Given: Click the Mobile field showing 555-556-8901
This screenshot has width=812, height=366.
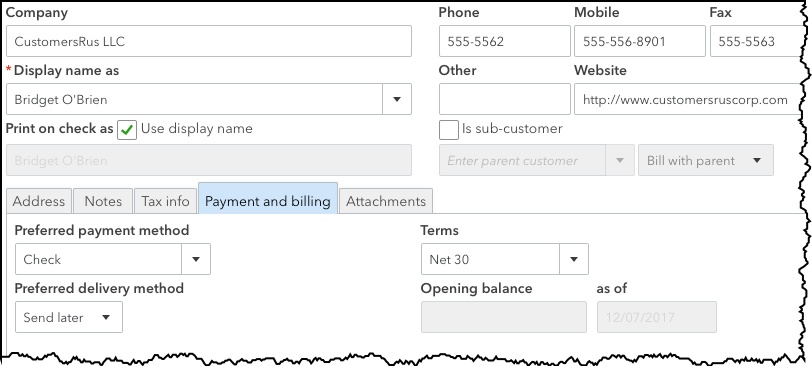Looking at the screenshot, I should click(640, 41).
